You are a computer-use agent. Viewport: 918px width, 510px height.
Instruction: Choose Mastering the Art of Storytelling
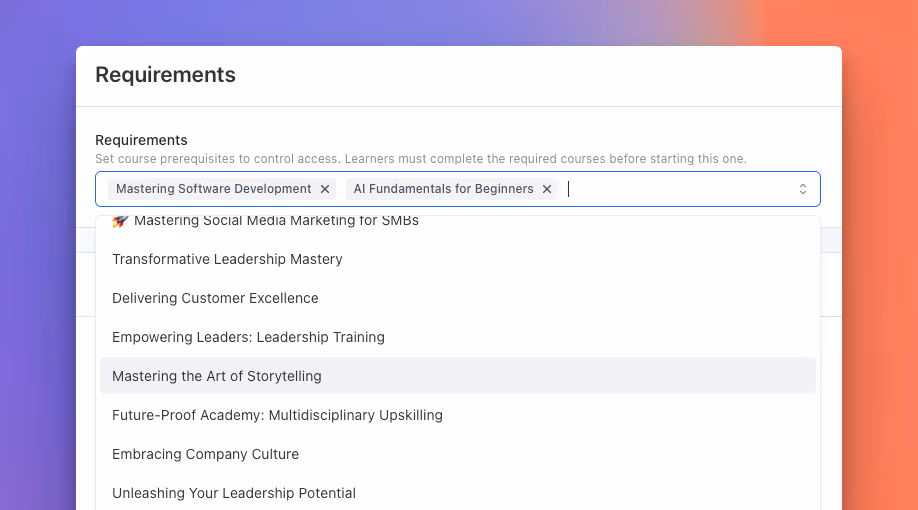(x=458, y=376)
